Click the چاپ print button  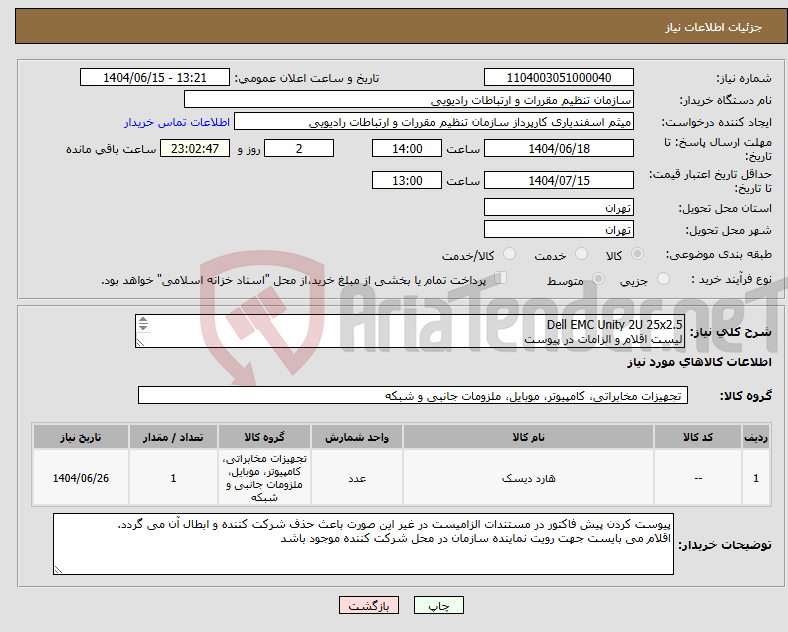pos(439,605)
